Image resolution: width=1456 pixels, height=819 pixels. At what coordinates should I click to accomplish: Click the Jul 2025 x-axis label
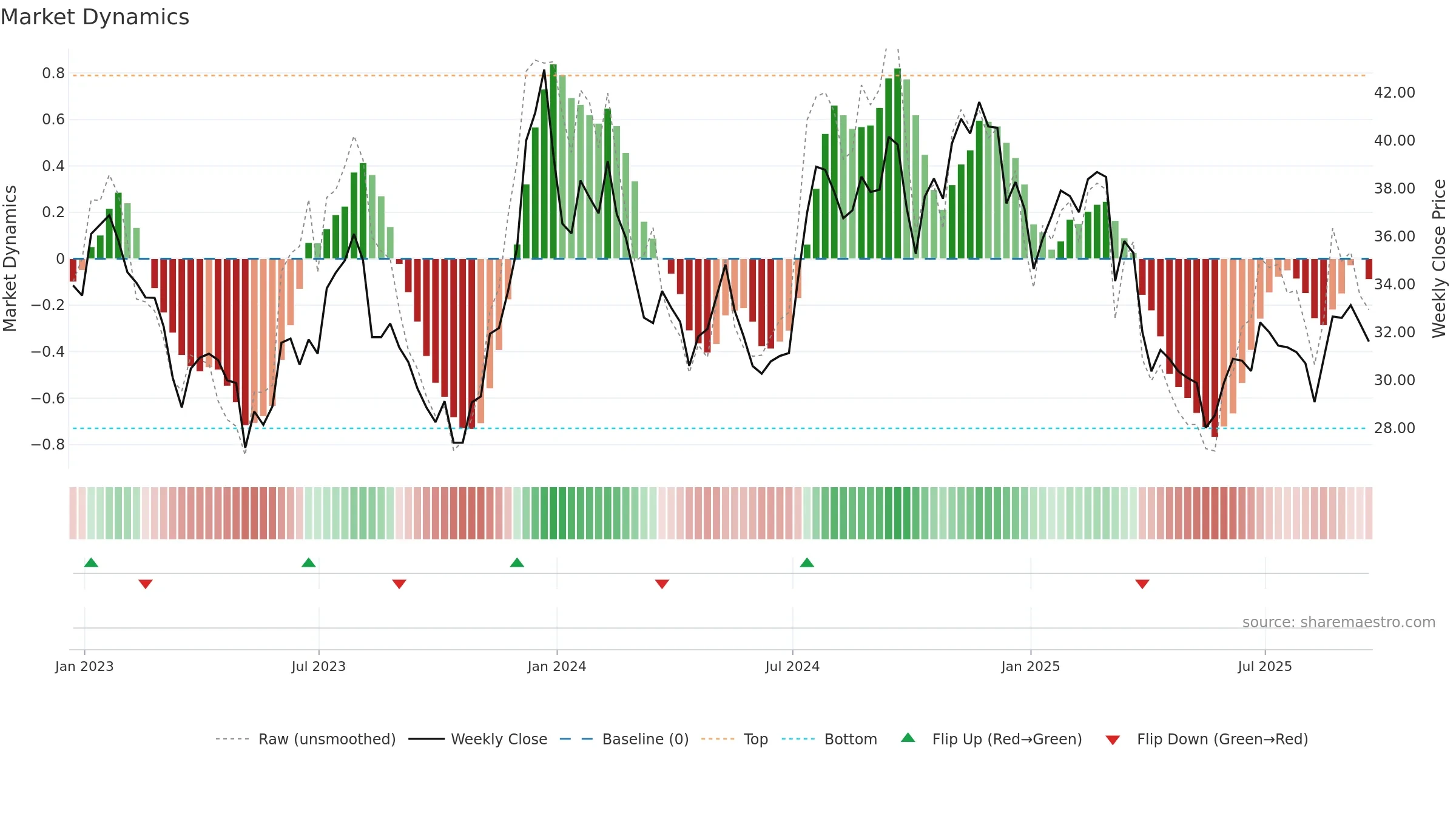(x=1265, y=666)
